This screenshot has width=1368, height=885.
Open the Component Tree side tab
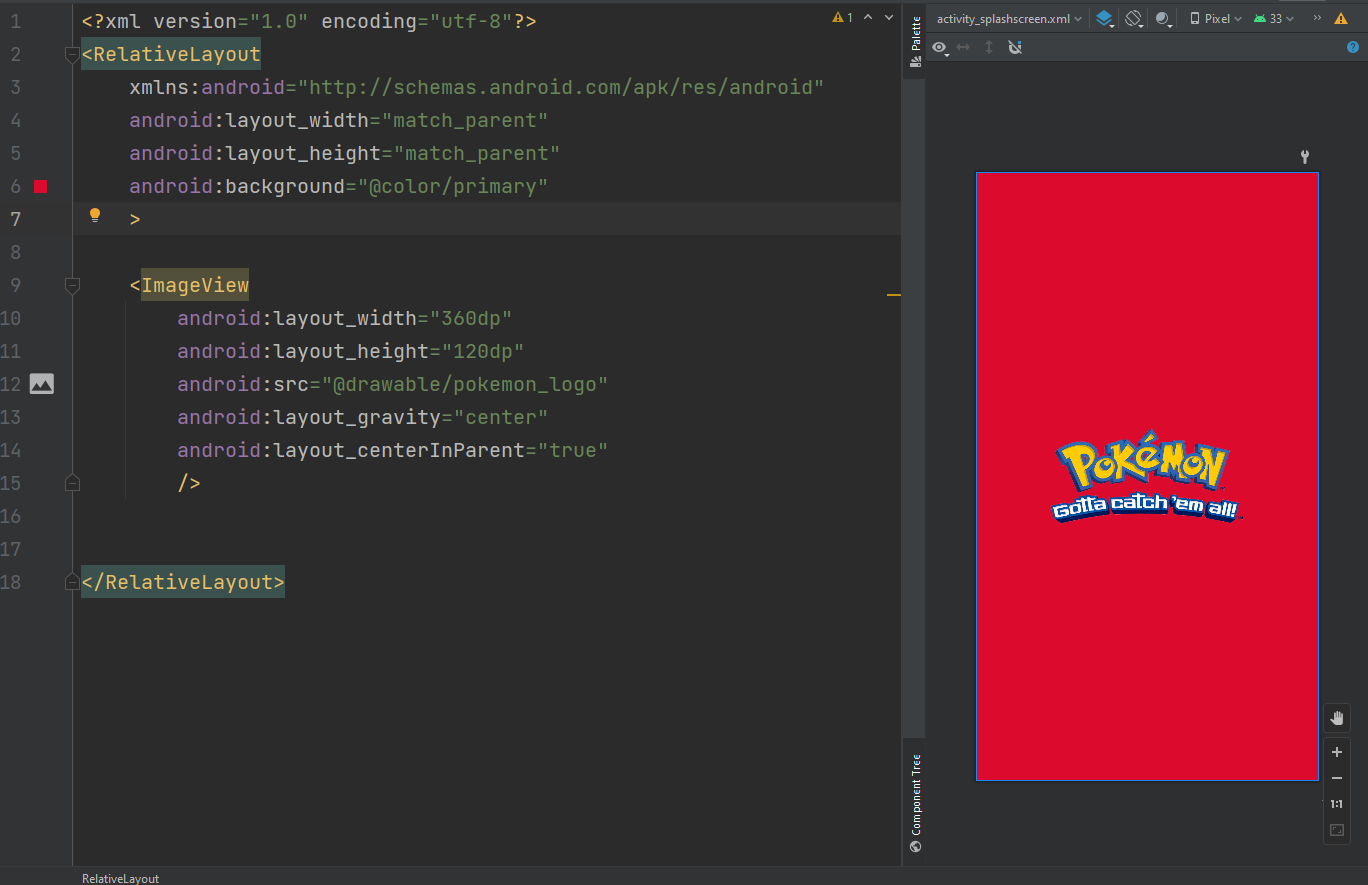coord(915,802)
